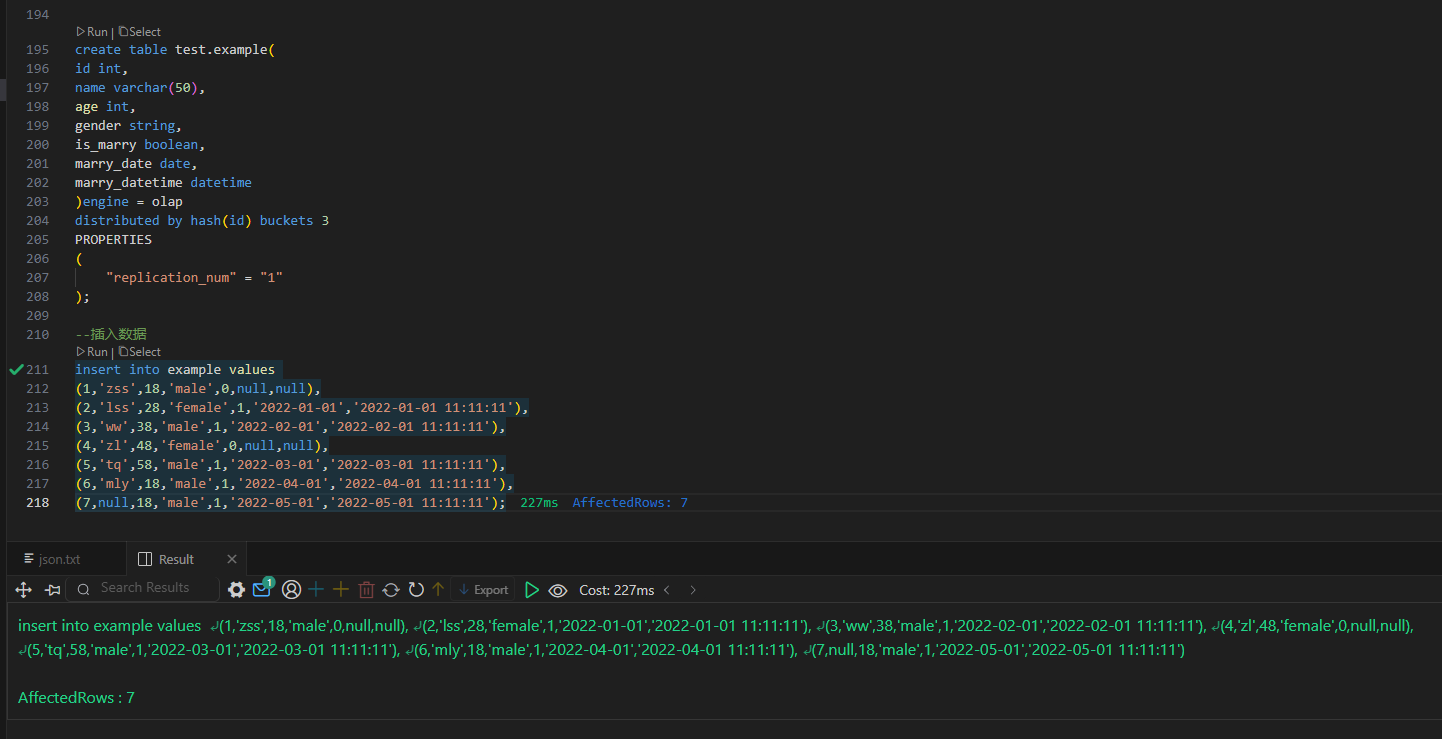Go to previous result page arrow
1442x739 pixels.
click(667, 590)
